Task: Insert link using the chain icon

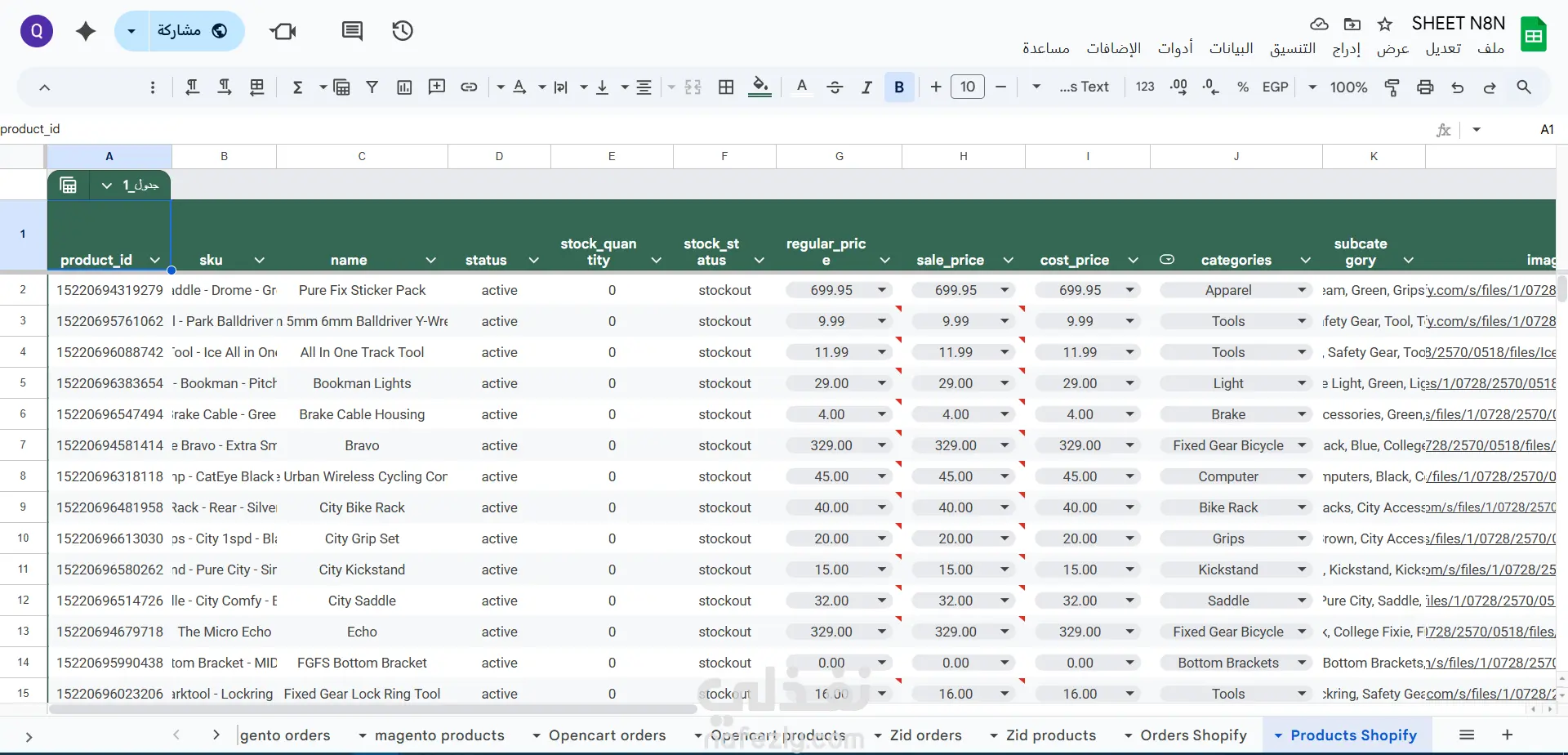Action: click(469, 87)
